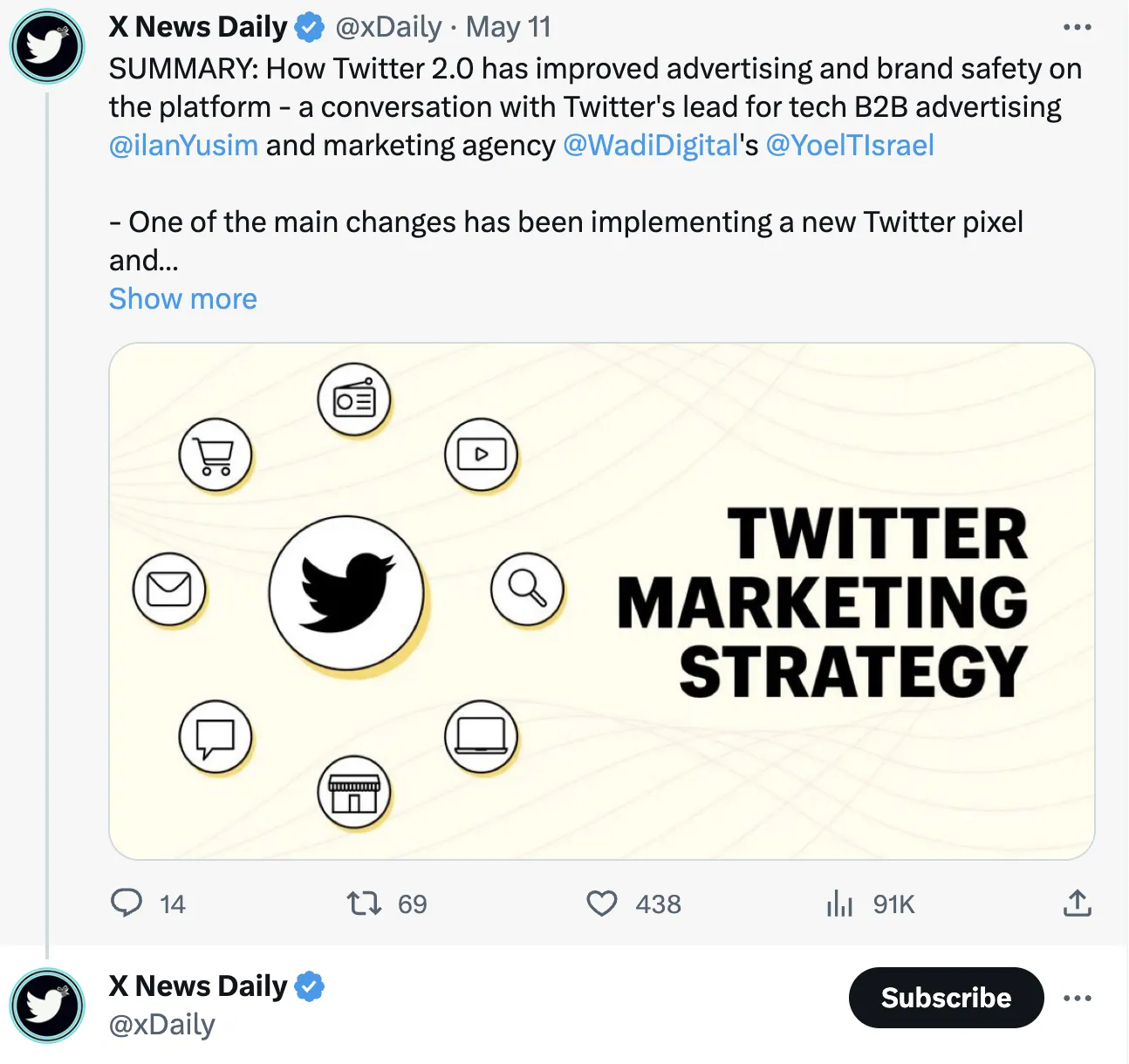This screenshot has width=1129, height=1064.
Task: Click the May 11 timestamp
Action: 509,27
